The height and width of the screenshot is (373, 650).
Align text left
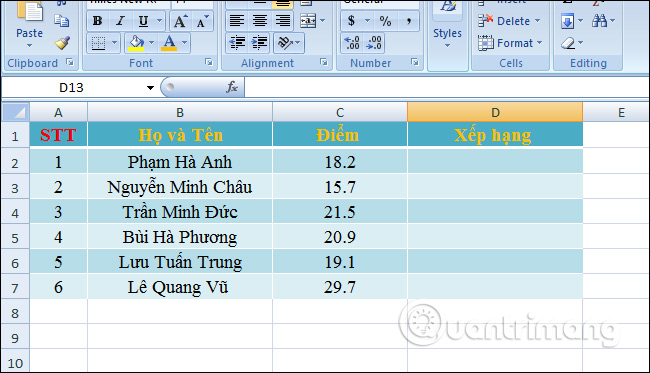(237, 21)
